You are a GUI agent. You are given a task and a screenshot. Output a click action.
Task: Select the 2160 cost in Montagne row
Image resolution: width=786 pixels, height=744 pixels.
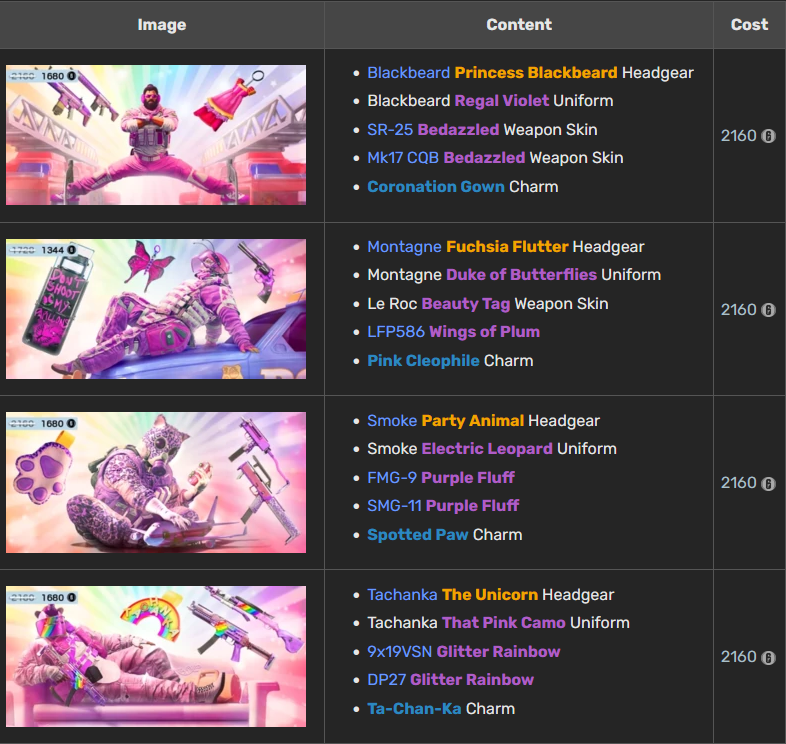(x=738, y=310)
